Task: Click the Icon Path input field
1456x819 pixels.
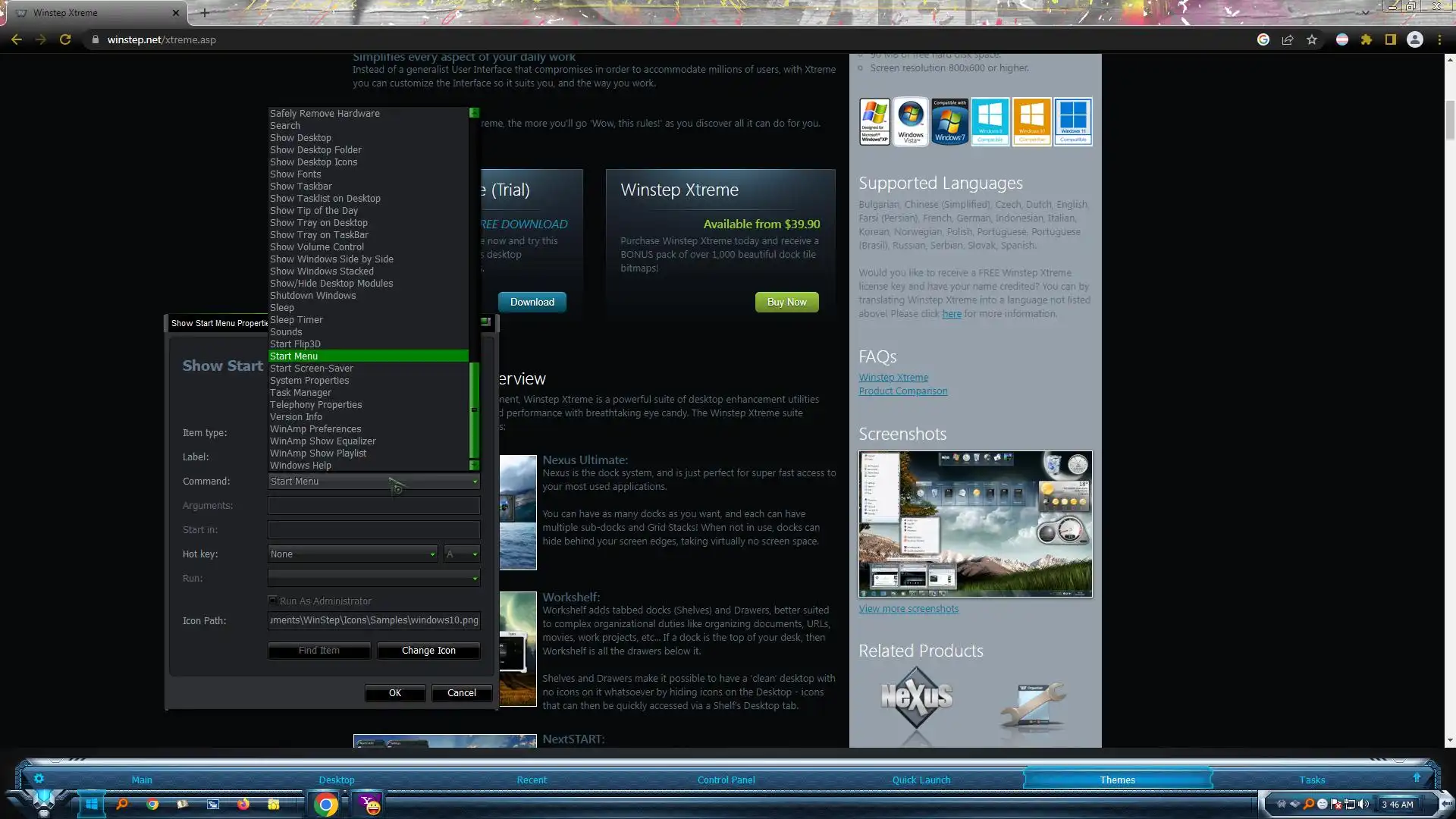Action: click(374, 620)
